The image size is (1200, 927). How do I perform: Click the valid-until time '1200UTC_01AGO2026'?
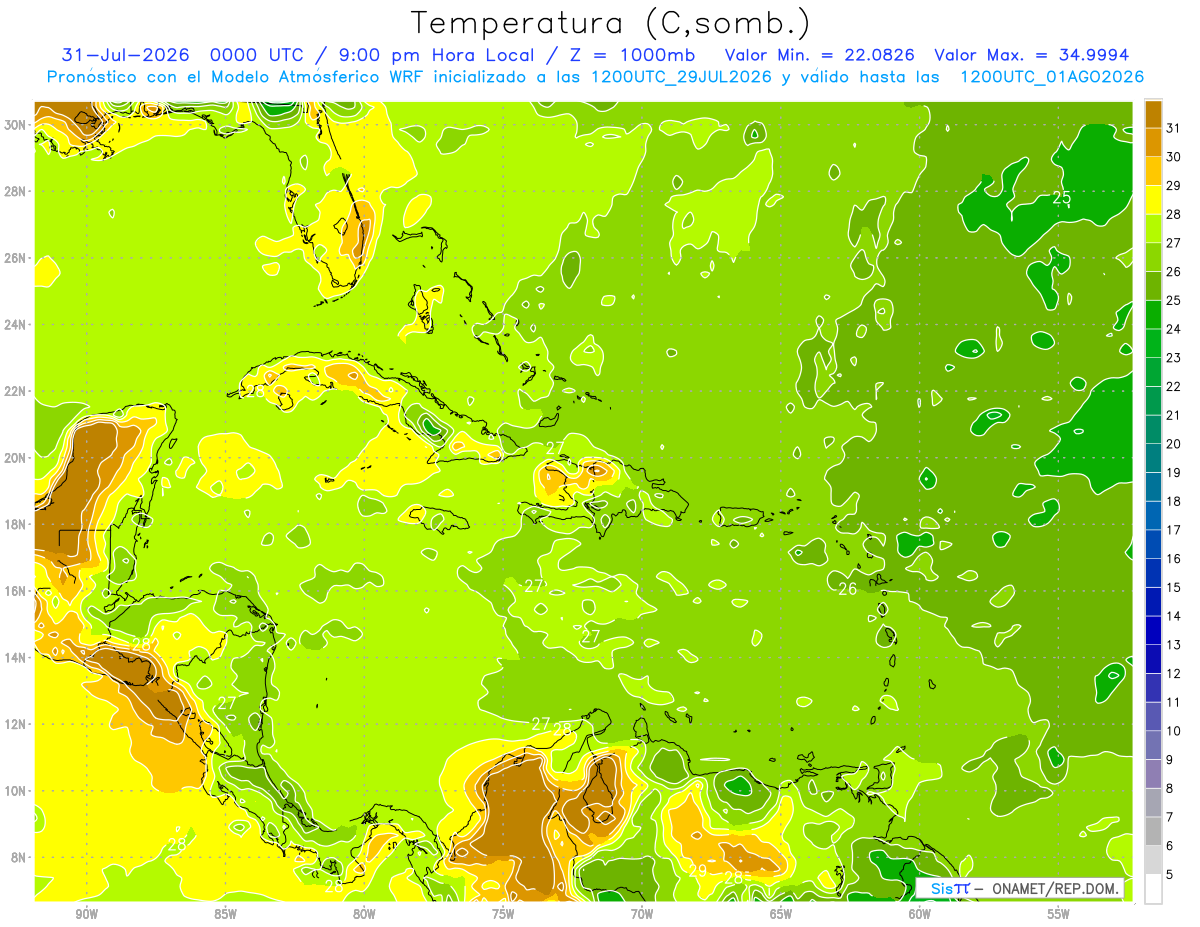[x=1052, y=77]
